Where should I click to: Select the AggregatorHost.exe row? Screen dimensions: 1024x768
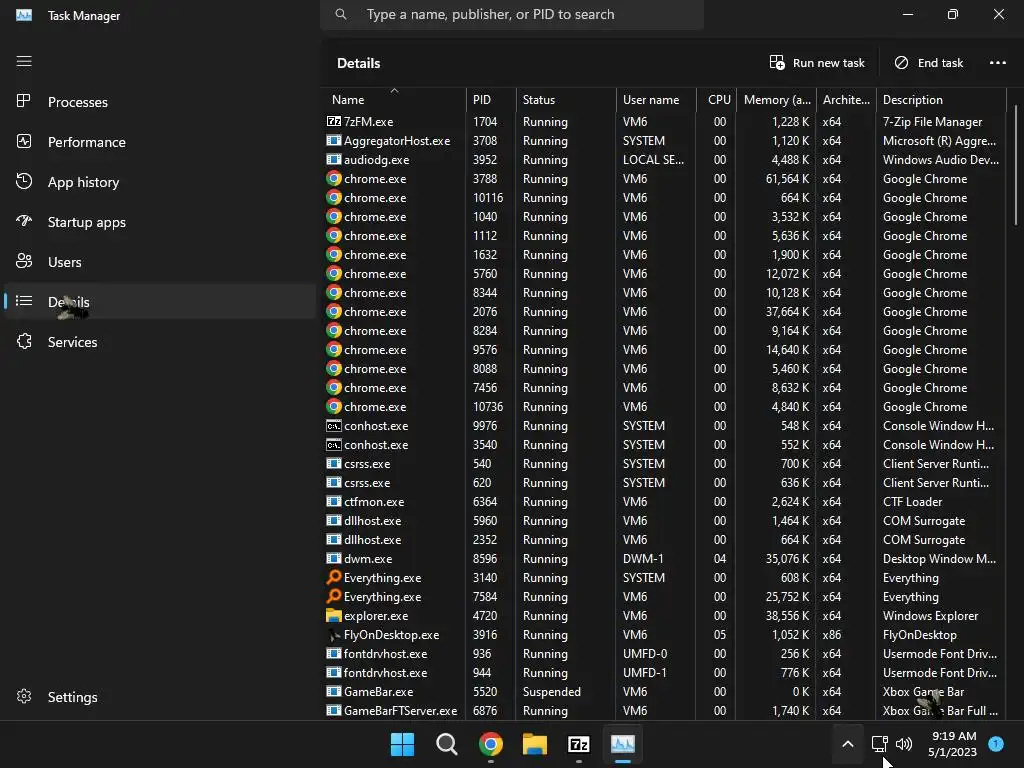(x=665, y=140)
